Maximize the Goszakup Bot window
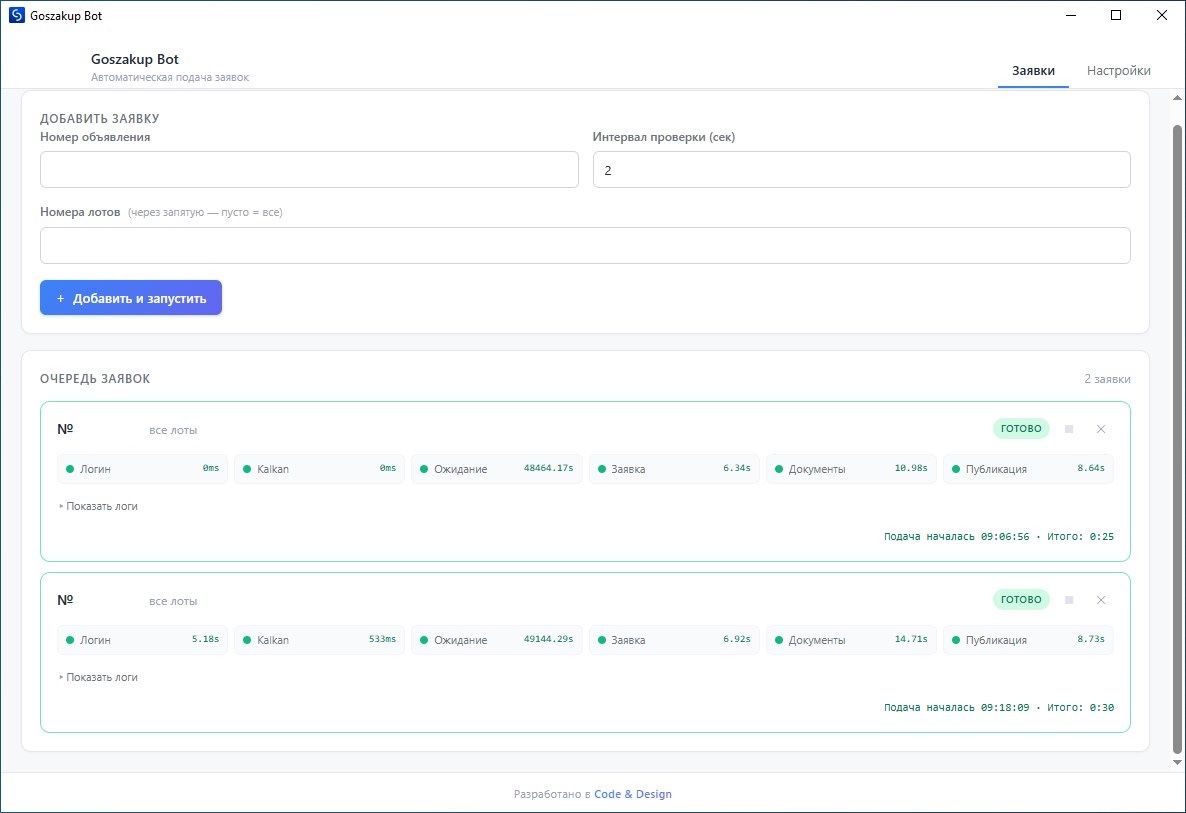The image size is (1186, 813). pyautogui.click(x=1116, y=15)
